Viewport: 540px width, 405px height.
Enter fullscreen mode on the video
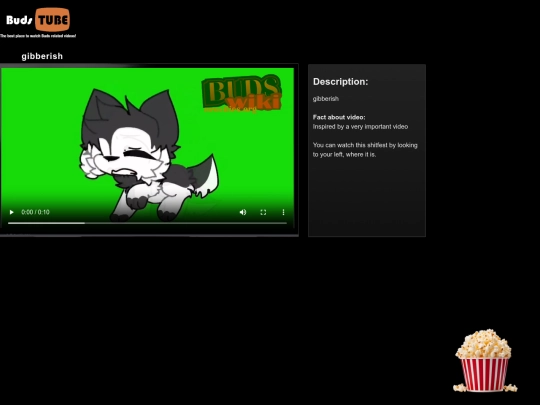263,212
